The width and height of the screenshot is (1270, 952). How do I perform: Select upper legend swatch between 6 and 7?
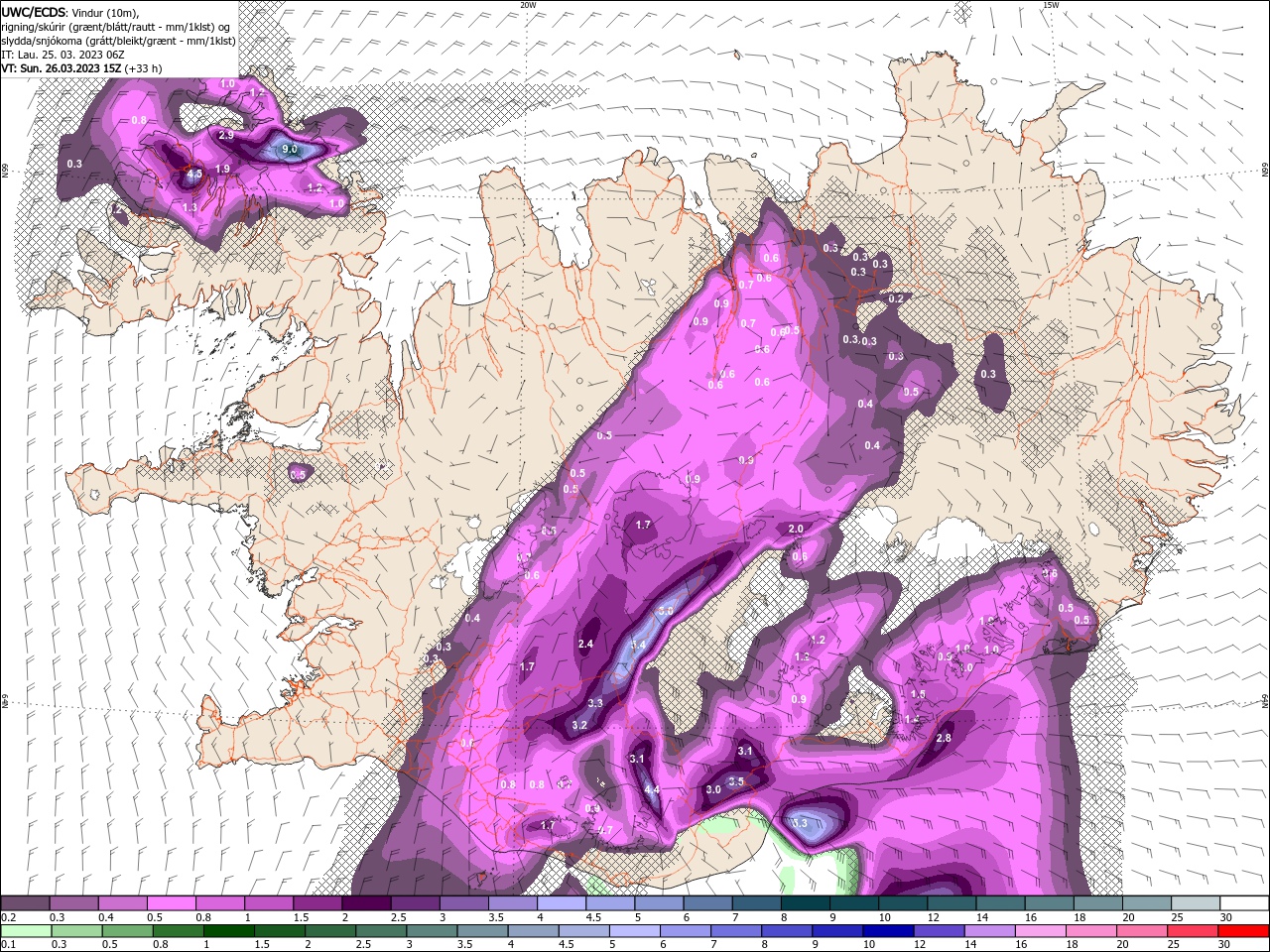point(707,903)
